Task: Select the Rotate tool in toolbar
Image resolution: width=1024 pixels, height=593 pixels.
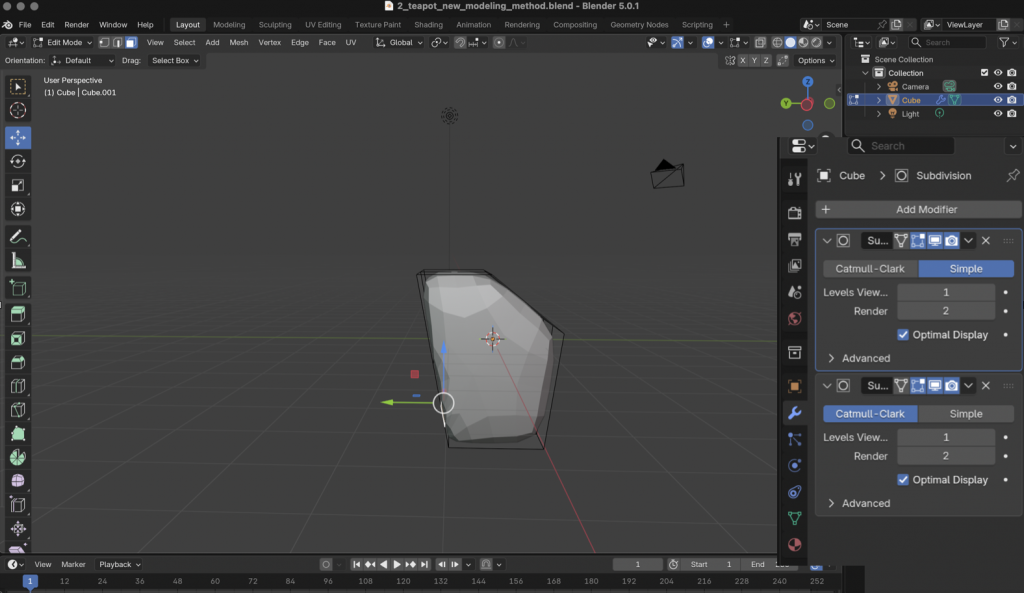Action: 18,161
